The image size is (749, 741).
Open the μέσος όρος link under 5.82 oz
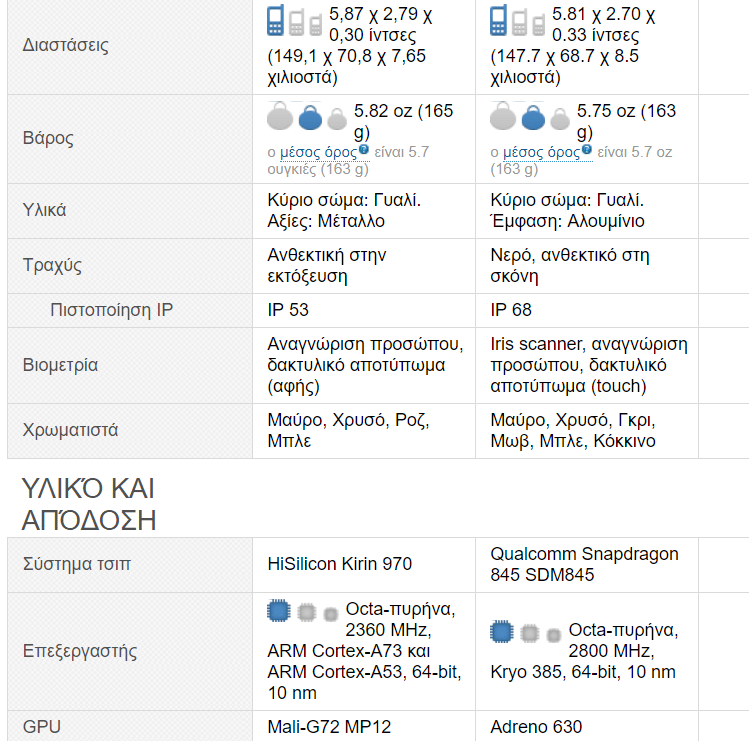pyautogui.click(x=317, y=152)
